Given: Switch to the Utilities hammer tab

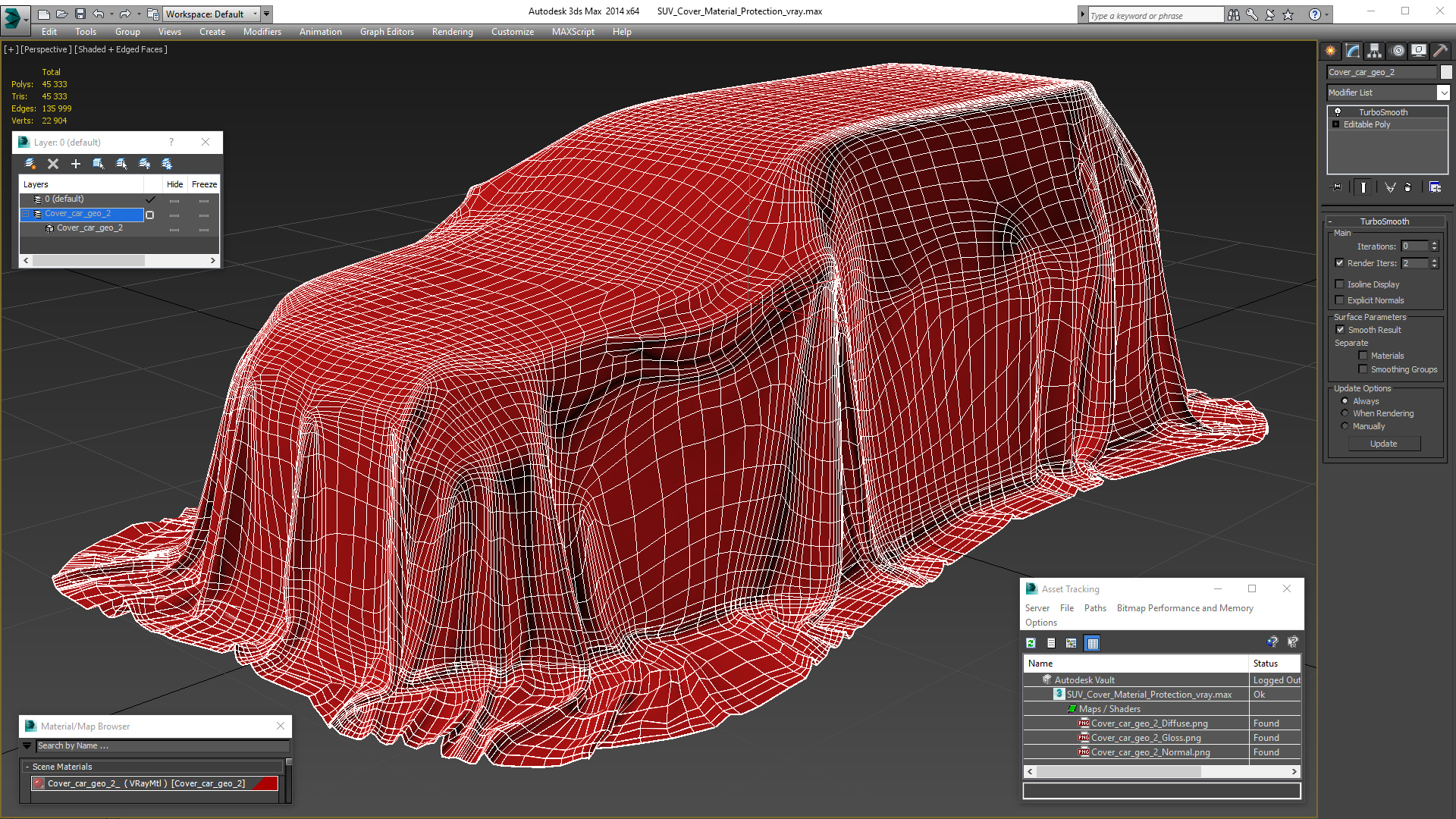Looking at the screenshot, I should [x=1440, y=51].
